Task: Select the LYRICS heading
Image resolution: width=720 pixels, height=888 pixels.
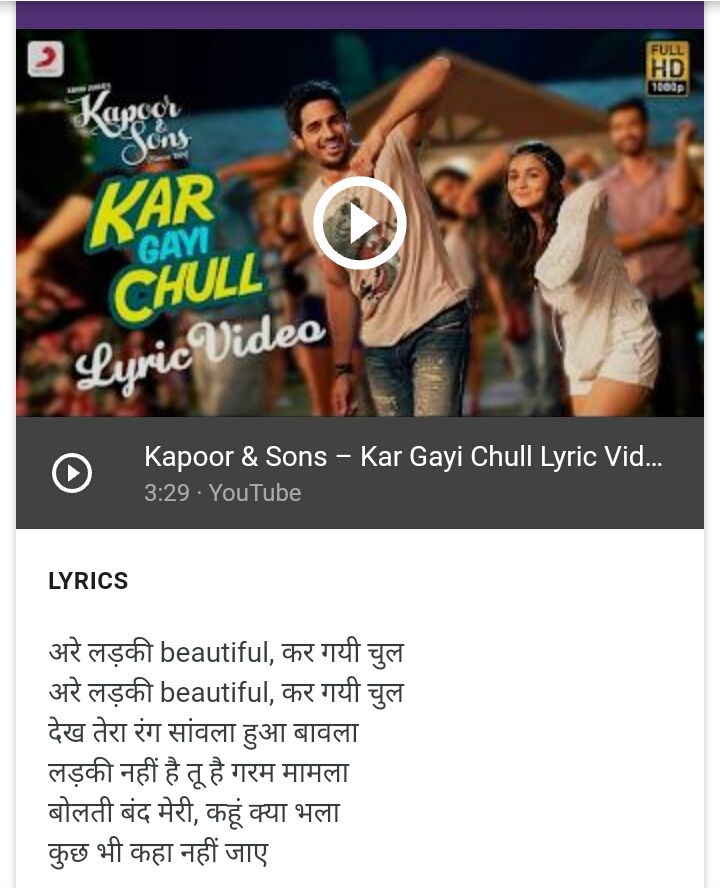Action: 88,581
